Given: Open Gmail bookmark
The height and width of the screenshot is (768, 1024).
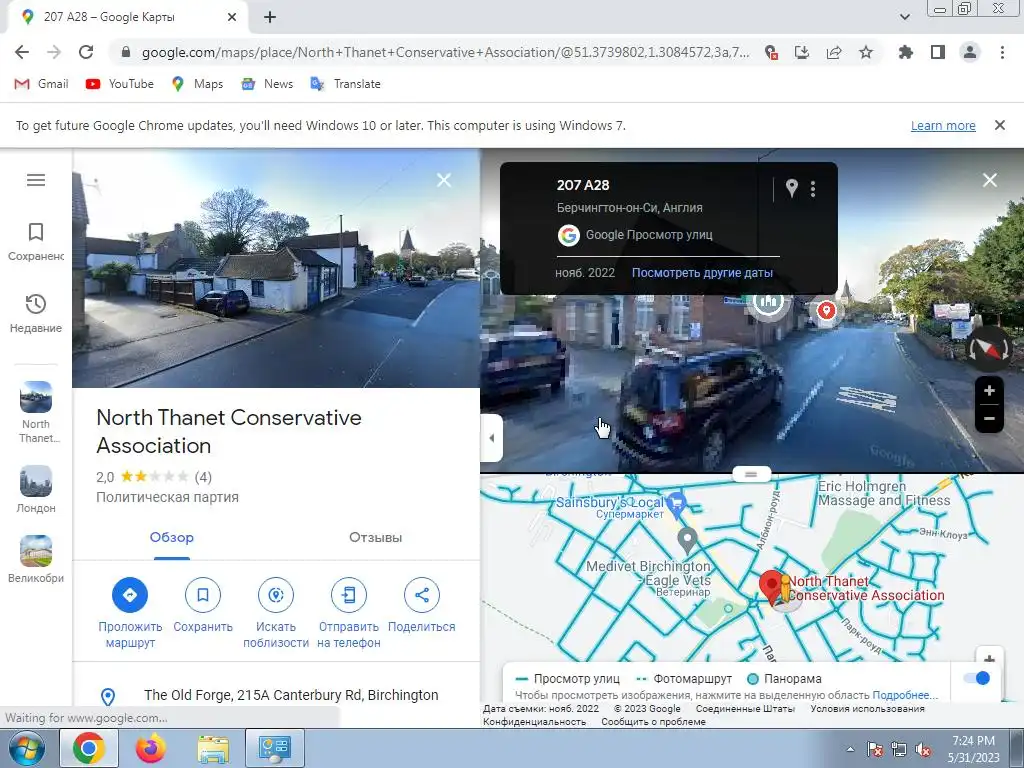Looking at the screenshot, I should point(41,84).
